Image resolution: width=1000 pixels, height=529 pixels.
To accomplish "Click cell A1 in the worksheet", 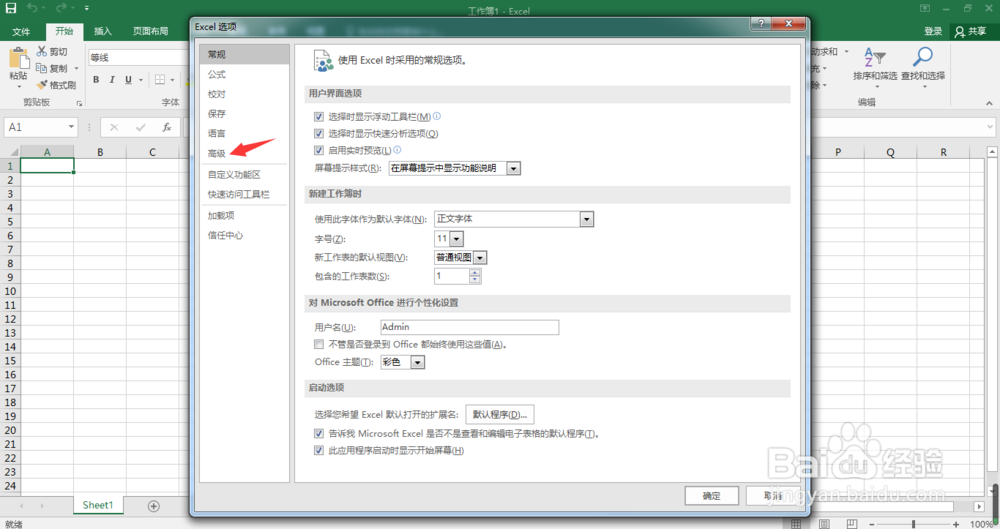I will pyautogui.click(x=47, y=166).
